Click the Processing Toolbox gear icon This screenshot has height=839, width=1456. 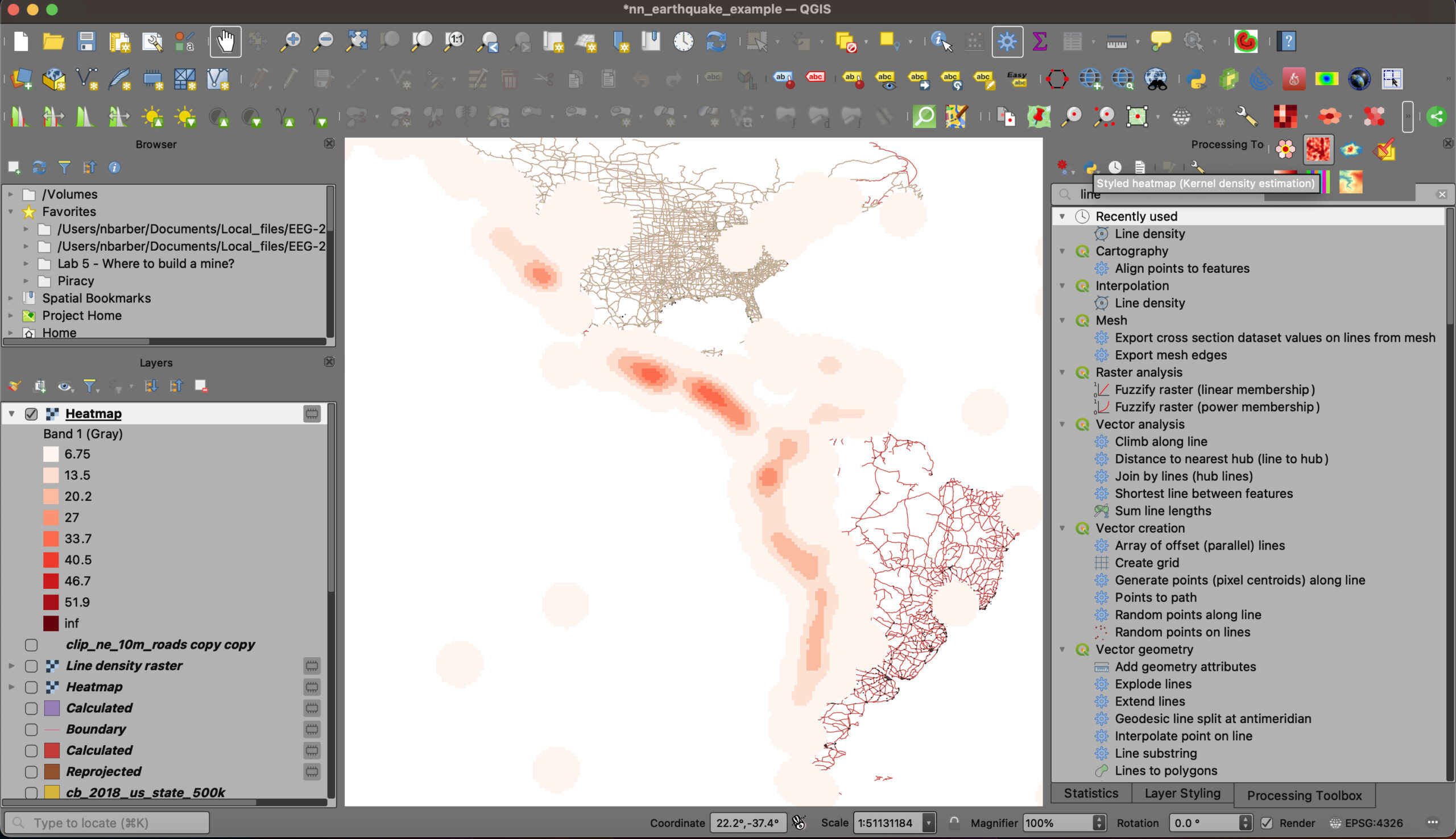coord(1007,41)
